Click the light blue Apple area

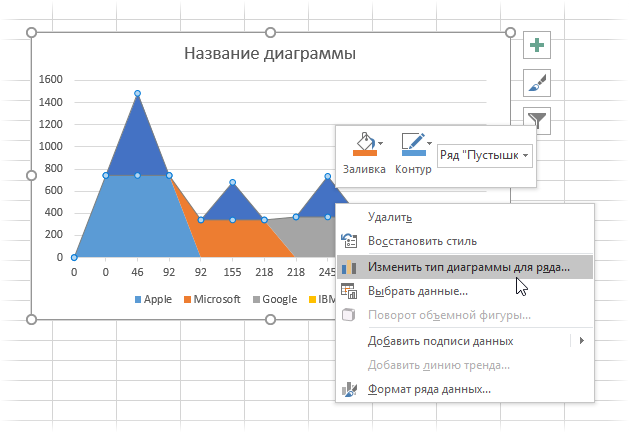point(136,219)
